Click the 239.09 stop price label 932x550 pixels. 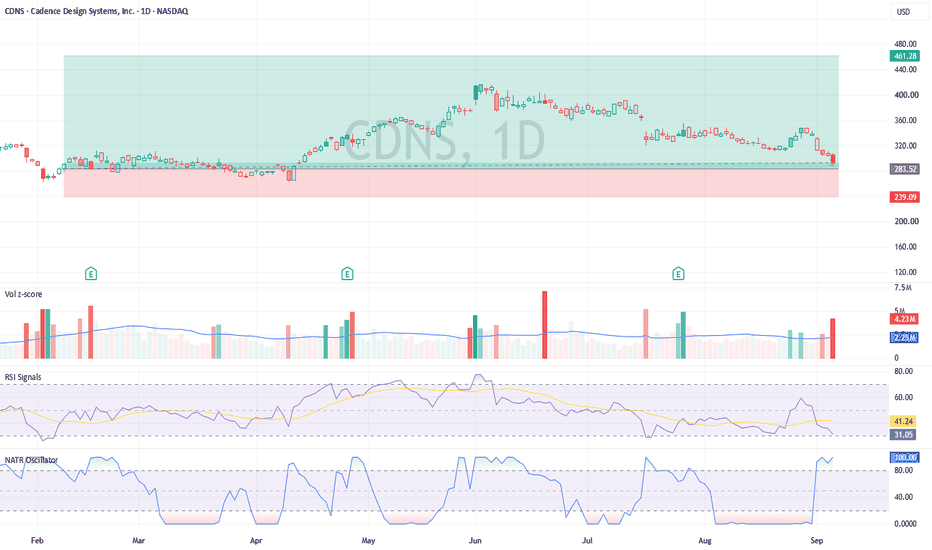point(905,197)
